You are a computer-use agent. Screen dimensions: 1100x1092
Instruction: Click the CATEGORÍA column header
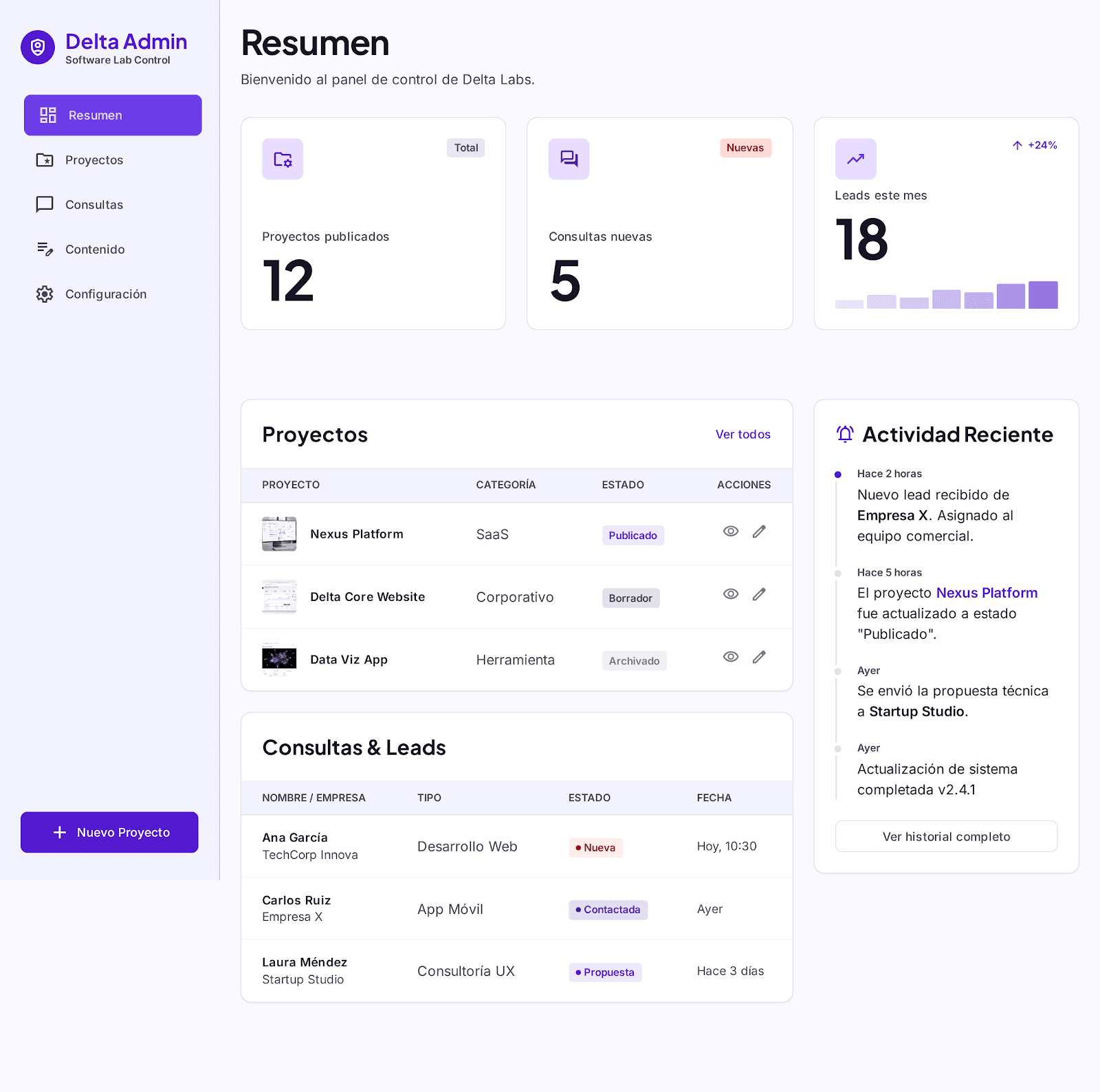point(505,485)
